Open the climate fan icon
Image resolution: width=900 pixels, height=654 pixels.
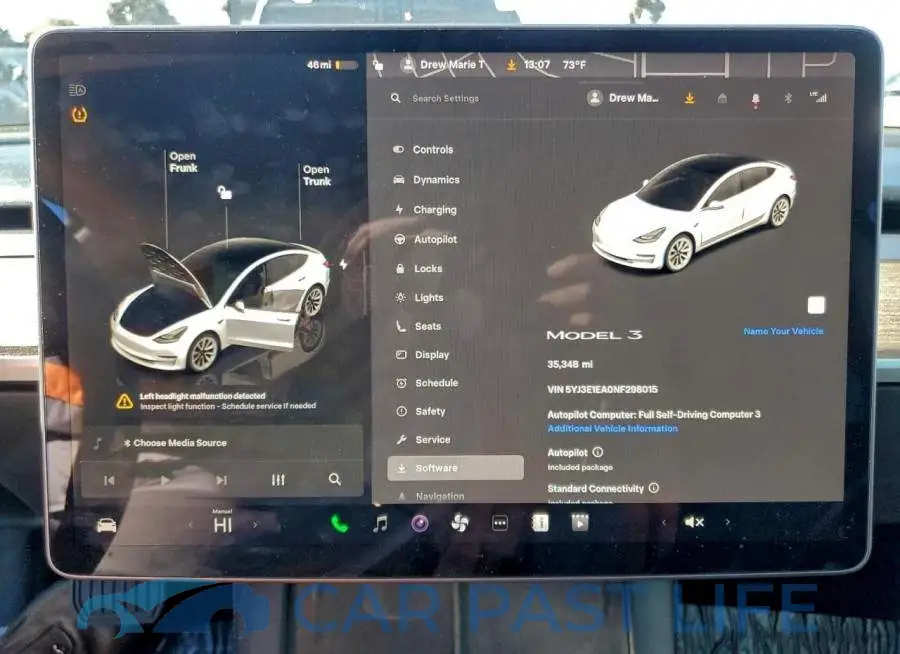(460, 523)
